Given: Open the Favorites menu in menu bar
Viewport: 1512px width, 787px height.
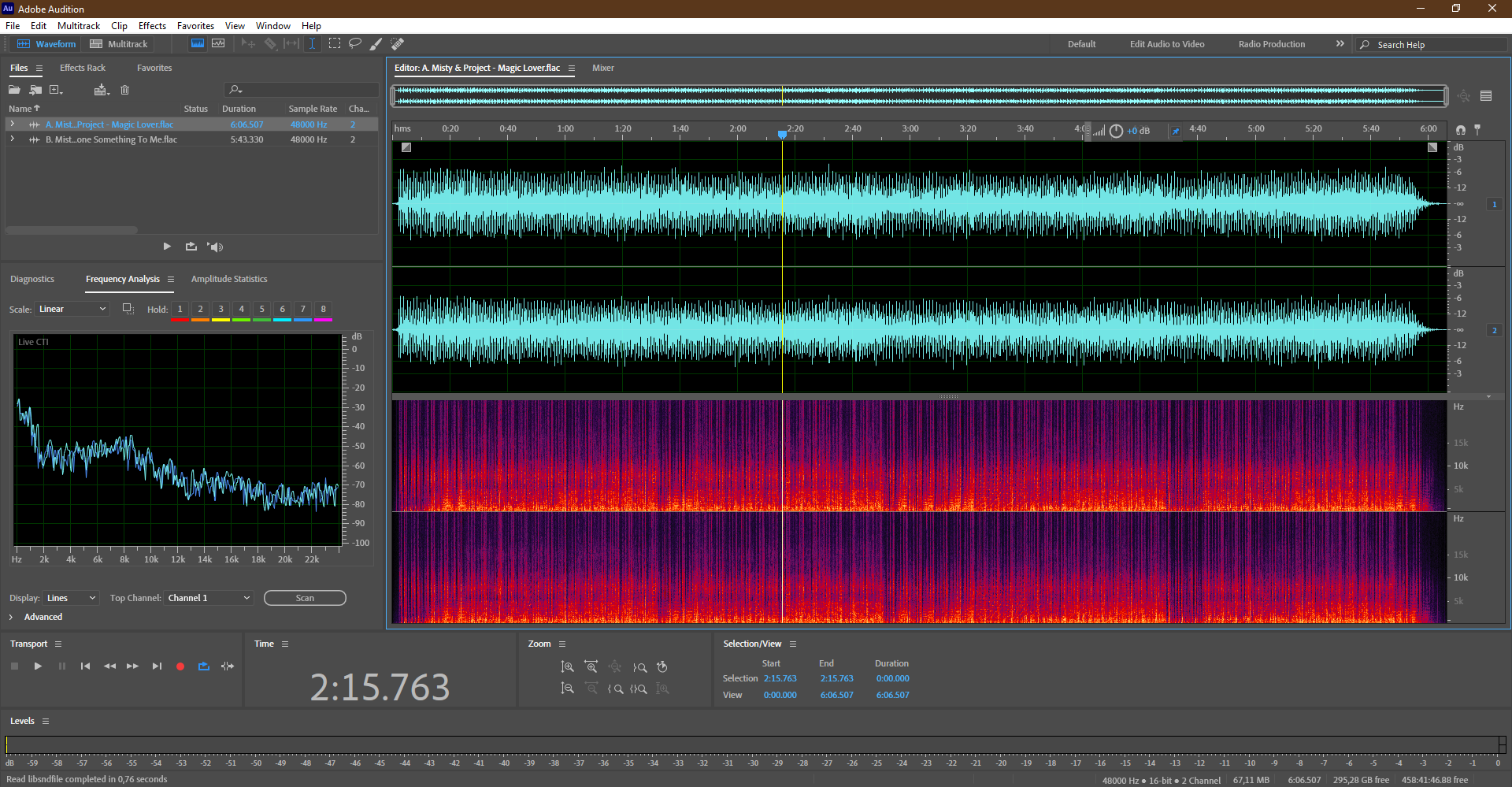Looking at the screenshot, I should pos(195,26).
